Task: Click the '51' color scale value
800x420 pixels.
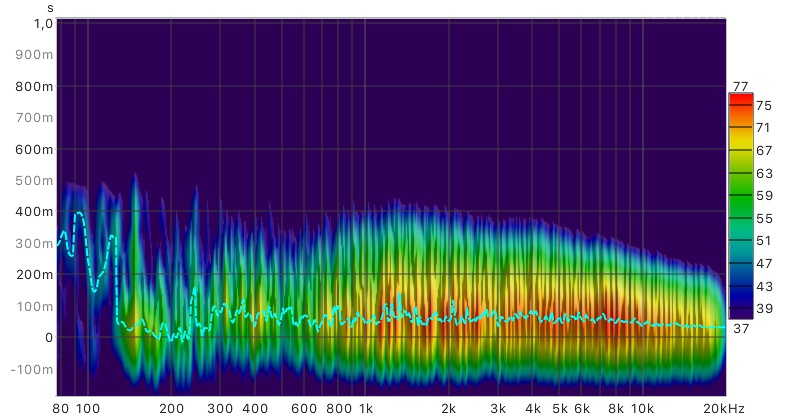Action: pyautogui.click(x=764, y=240)
